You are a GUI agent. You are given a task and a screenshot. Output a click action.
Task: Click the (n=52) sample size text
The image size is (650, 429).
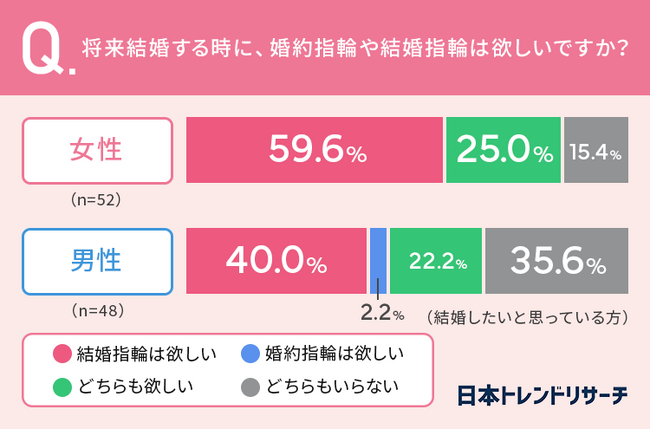(x=97, y=200)
